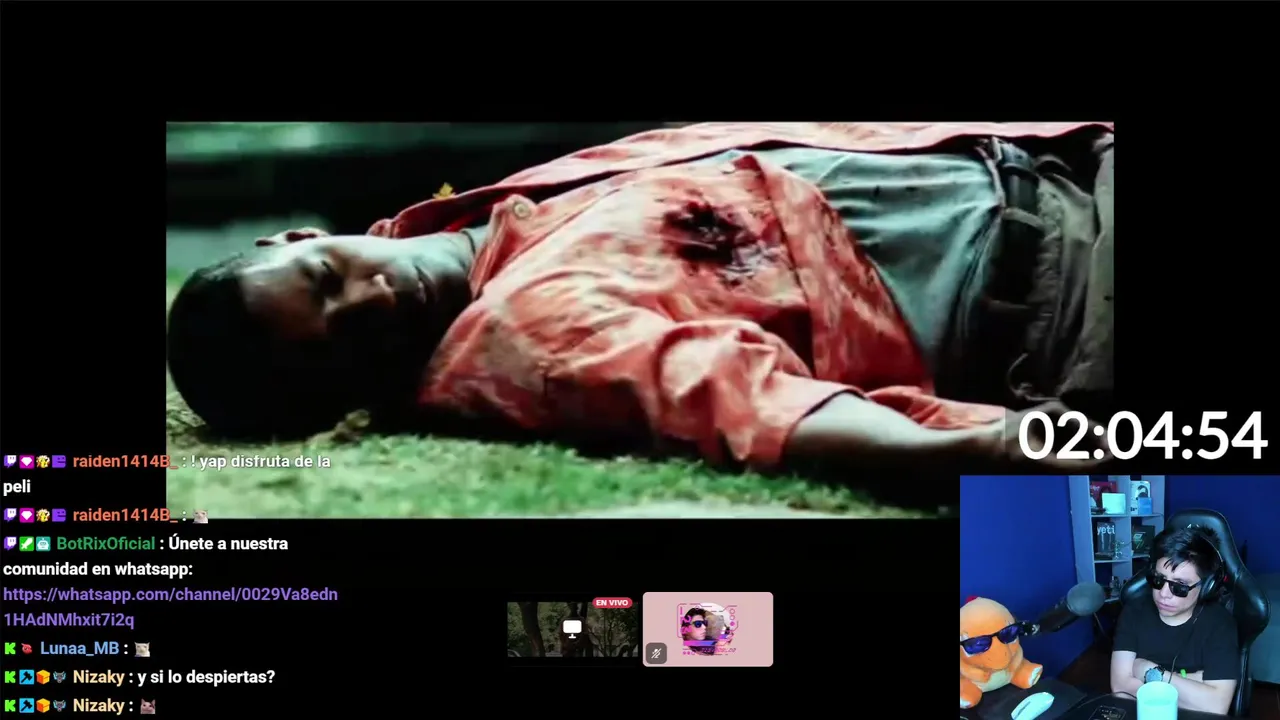The image size is (1280, 720).
Task: Click the red lips badge beside Lunaa_MB
Action: pos(27,649)
